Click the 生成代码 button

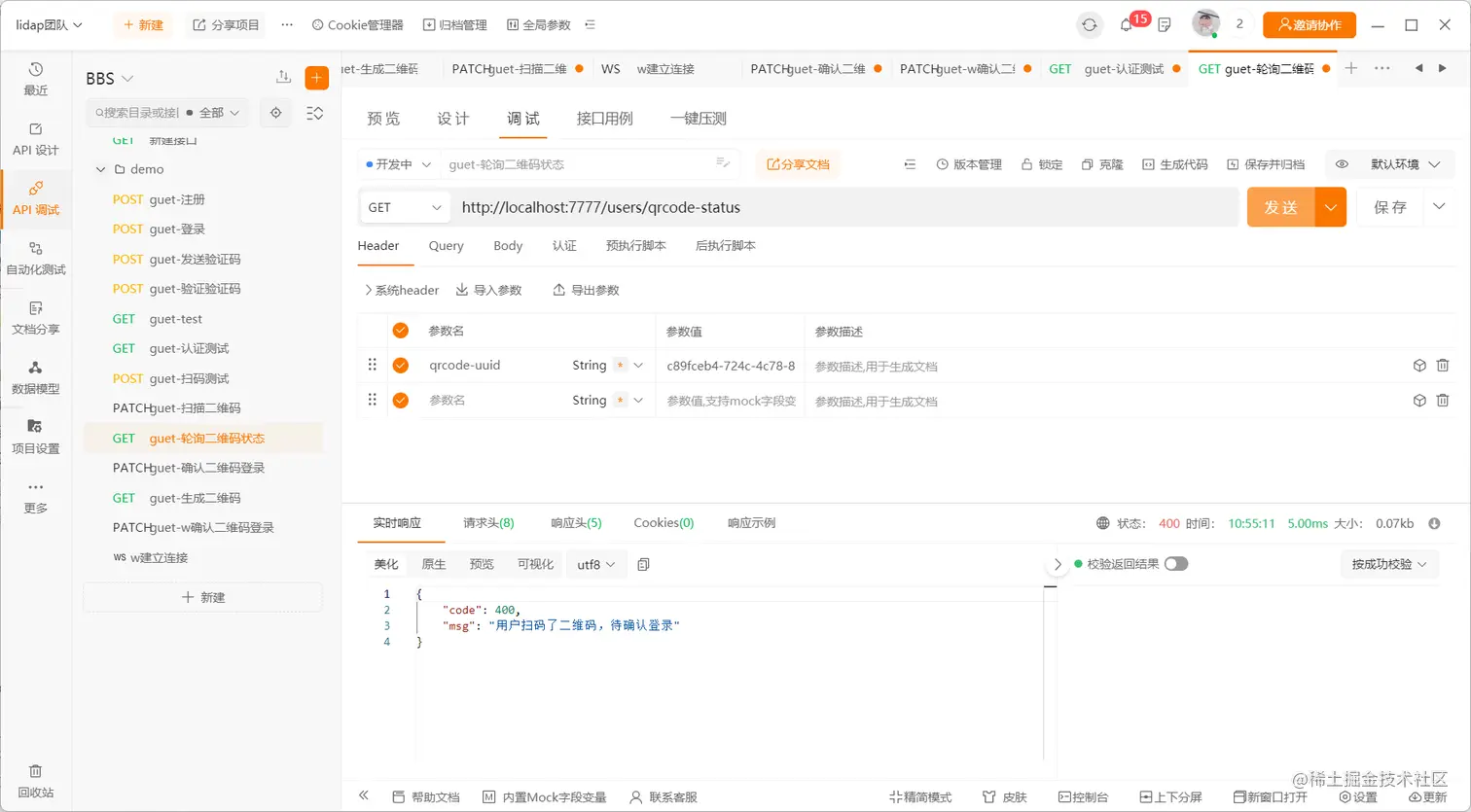pyautogui.click(x=1175, y=164)
